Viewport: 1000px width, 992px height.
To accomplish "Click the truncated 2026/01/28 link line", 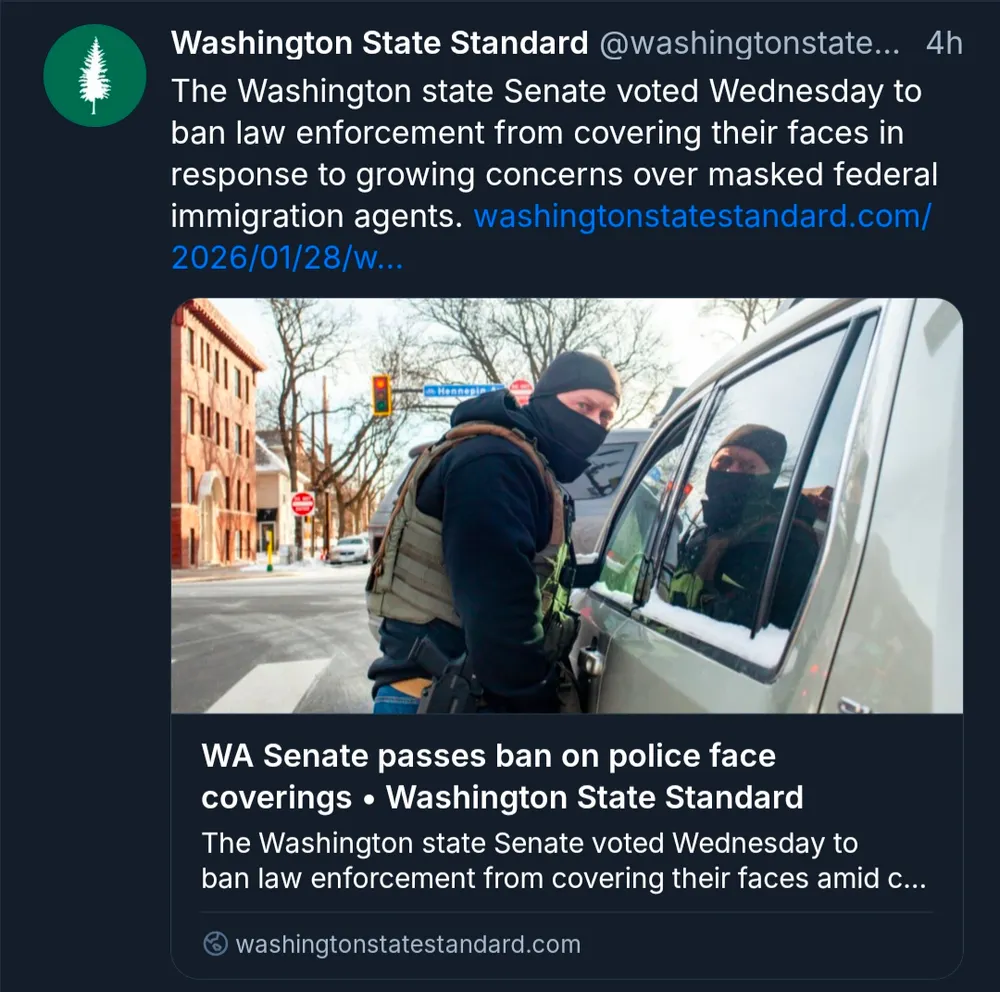I will tap(287, 258).
